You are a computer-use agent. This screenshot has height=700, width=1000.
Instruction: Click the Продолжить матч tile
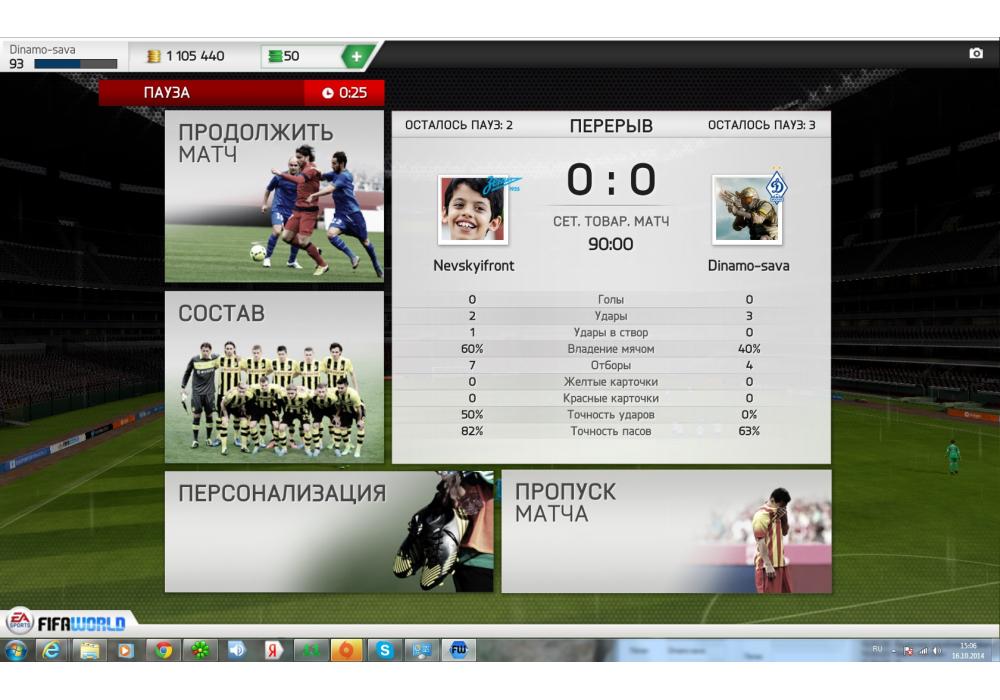[x=274, y=196]
